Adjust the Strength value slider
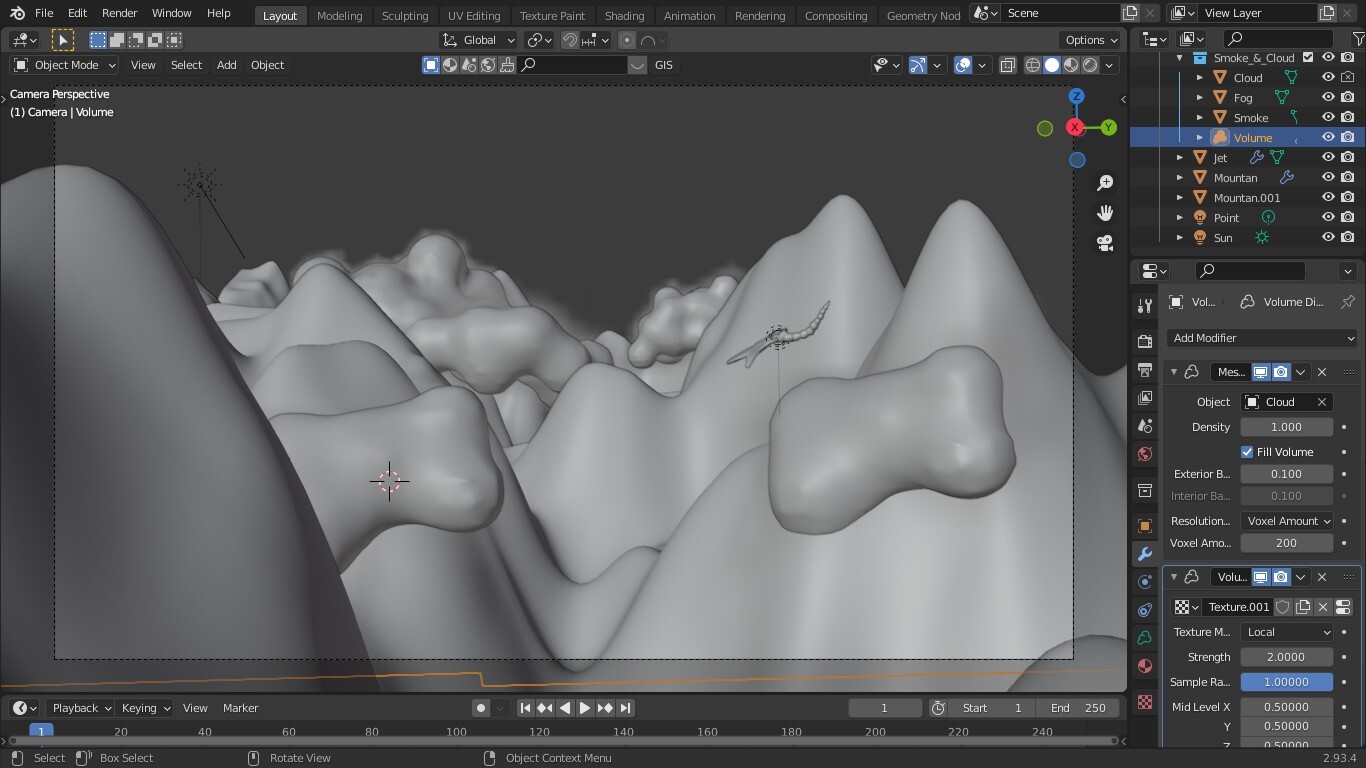 (x=1286, y=657)
